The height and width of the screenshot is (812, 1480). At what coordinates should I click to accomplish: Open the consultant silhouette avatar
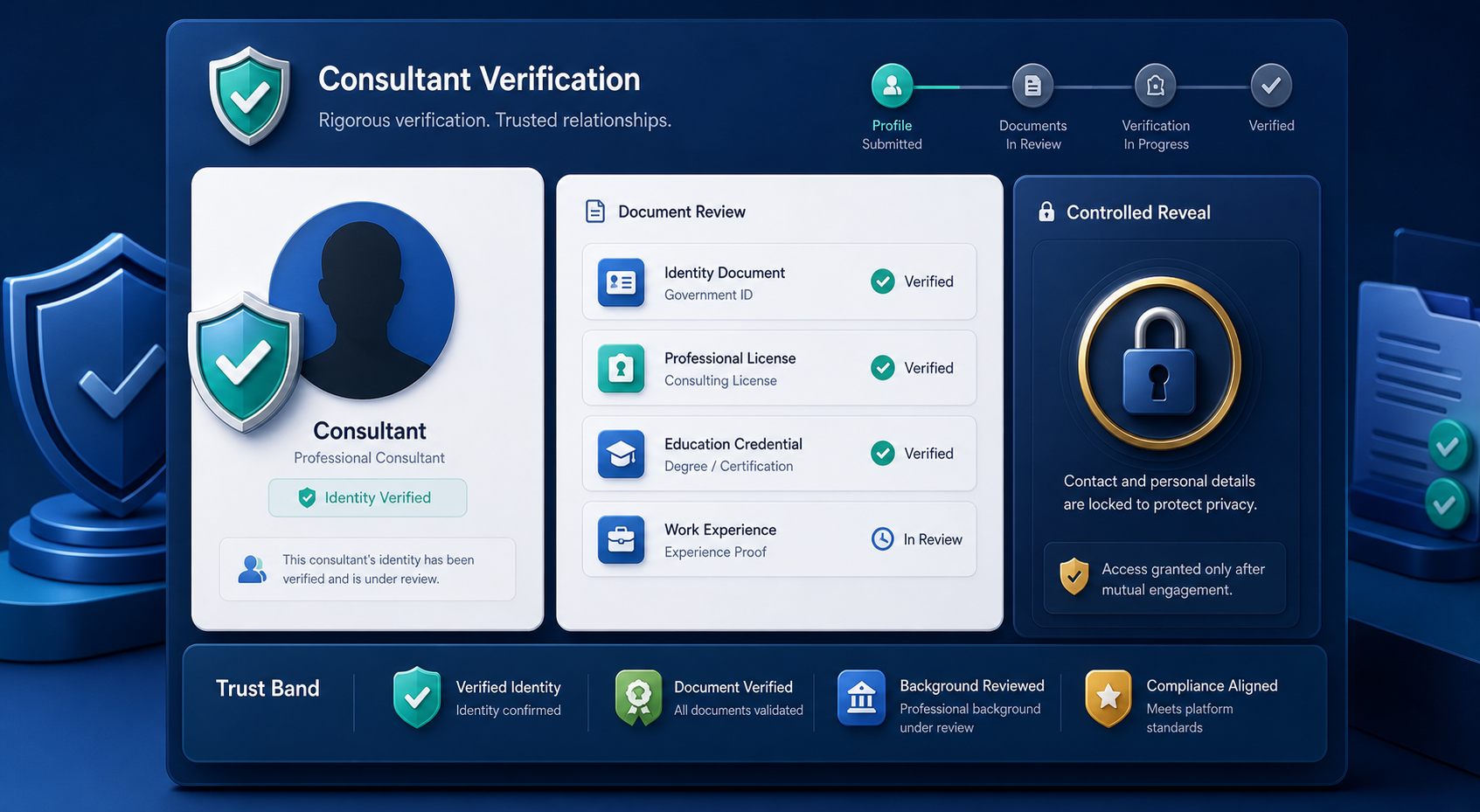tap(362, 300)
